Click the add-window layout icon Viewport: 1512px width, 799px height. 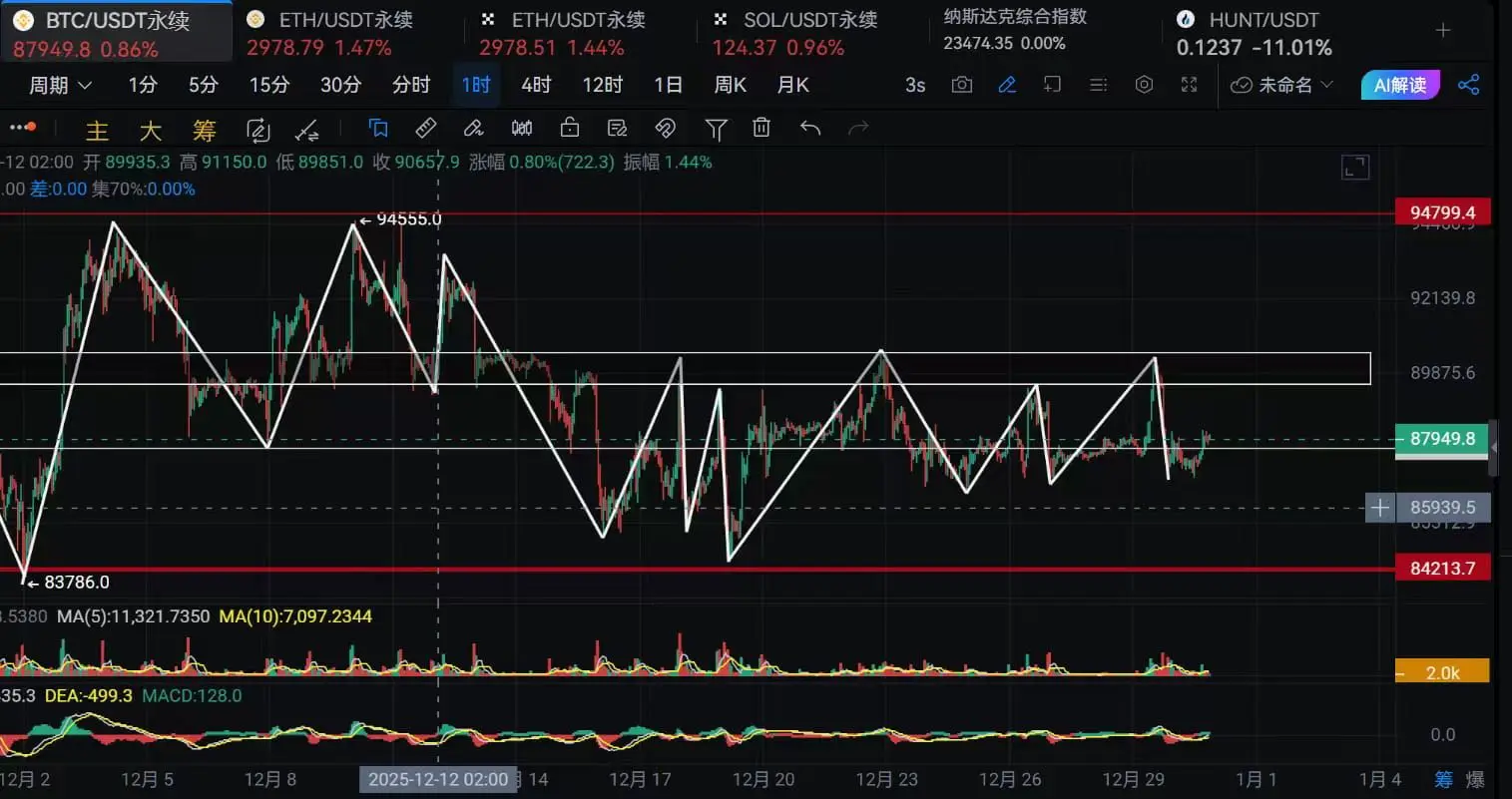point(1052,85)
